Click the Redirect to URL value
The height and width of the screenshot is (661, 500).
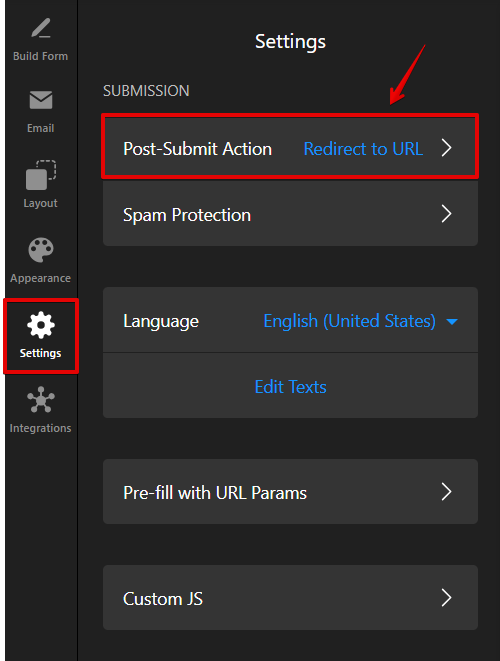(x=363, y=149)
